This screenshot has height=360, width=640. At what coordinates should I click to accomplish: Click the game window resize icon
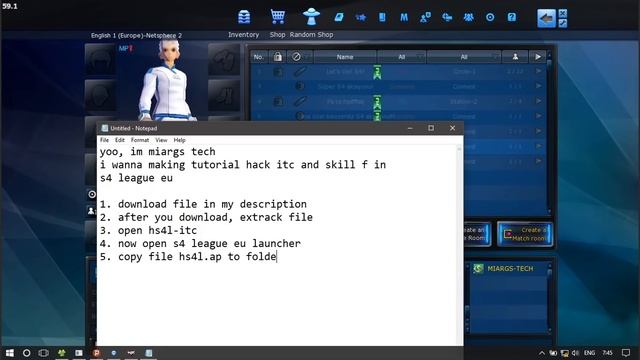[x=562, y=23]
